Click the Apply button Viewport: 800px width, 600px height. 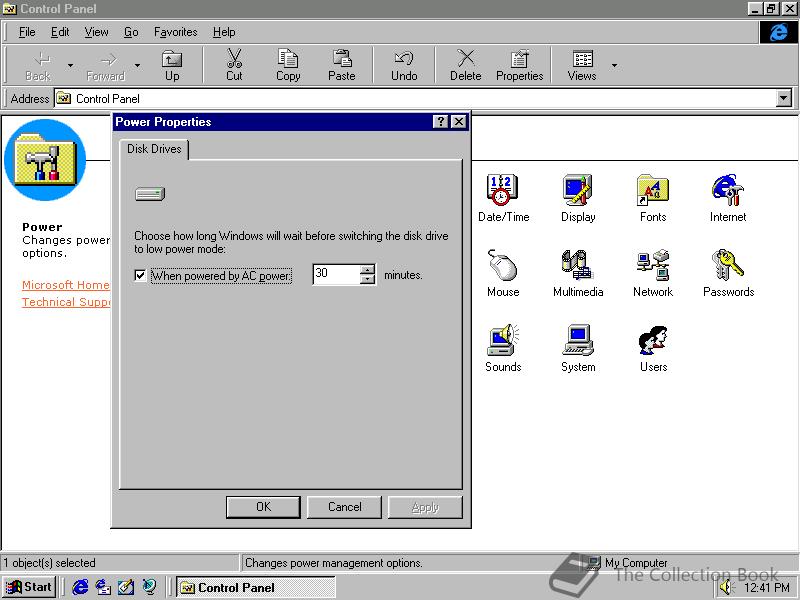(425, 507)
